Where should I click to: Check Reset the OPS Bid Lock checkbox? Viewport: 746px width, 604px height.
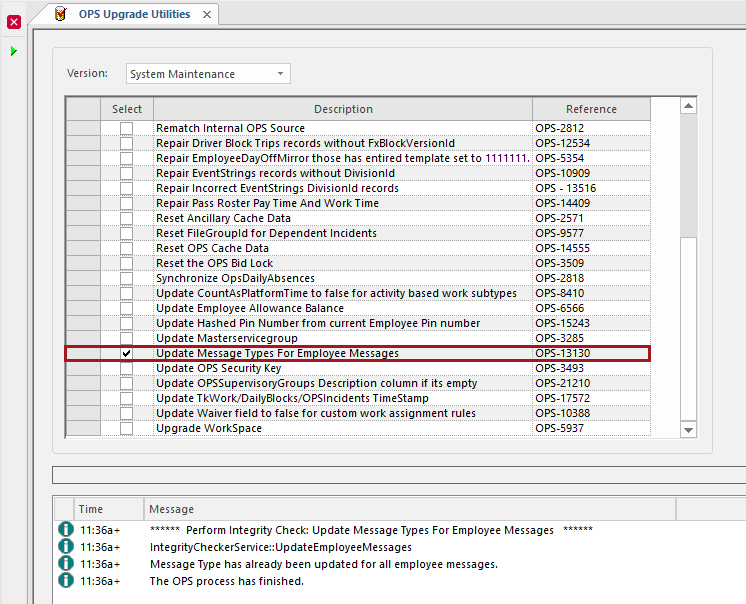click(127, 263)
